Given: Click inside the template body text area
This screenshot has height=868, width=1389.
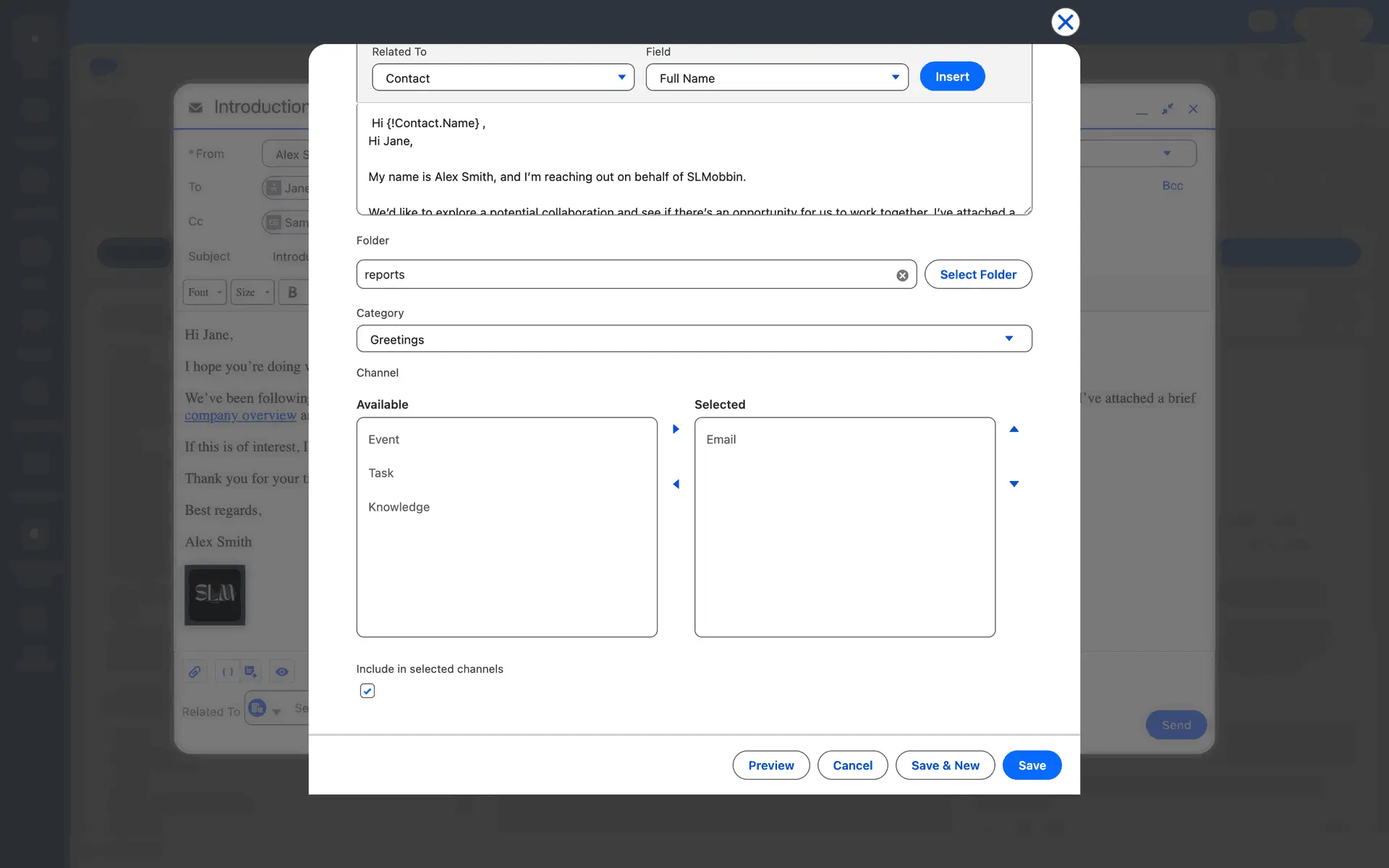Looking at the screenshot, I should coord(693,159).
